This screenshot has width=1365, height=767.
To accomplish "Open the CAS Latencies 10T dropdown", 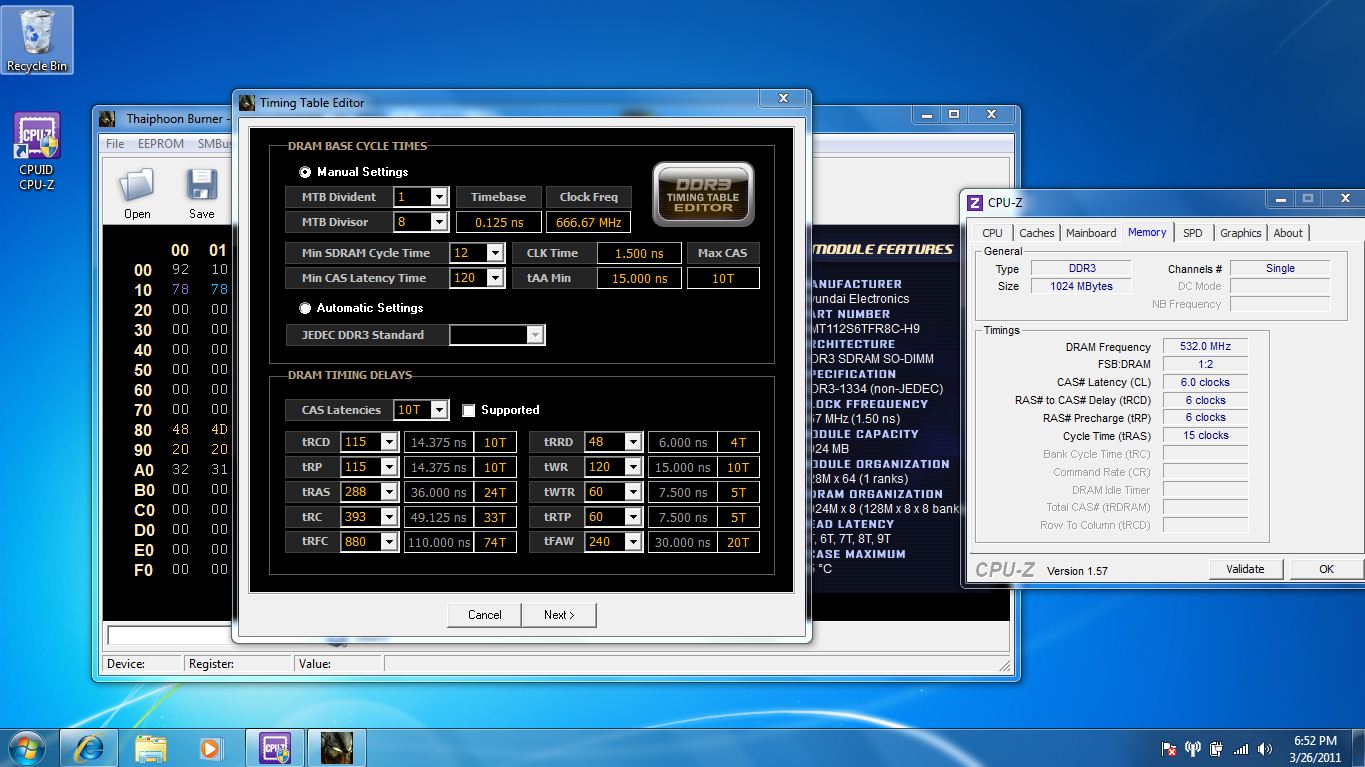I will pyautogui.click(x=440, y=410).
